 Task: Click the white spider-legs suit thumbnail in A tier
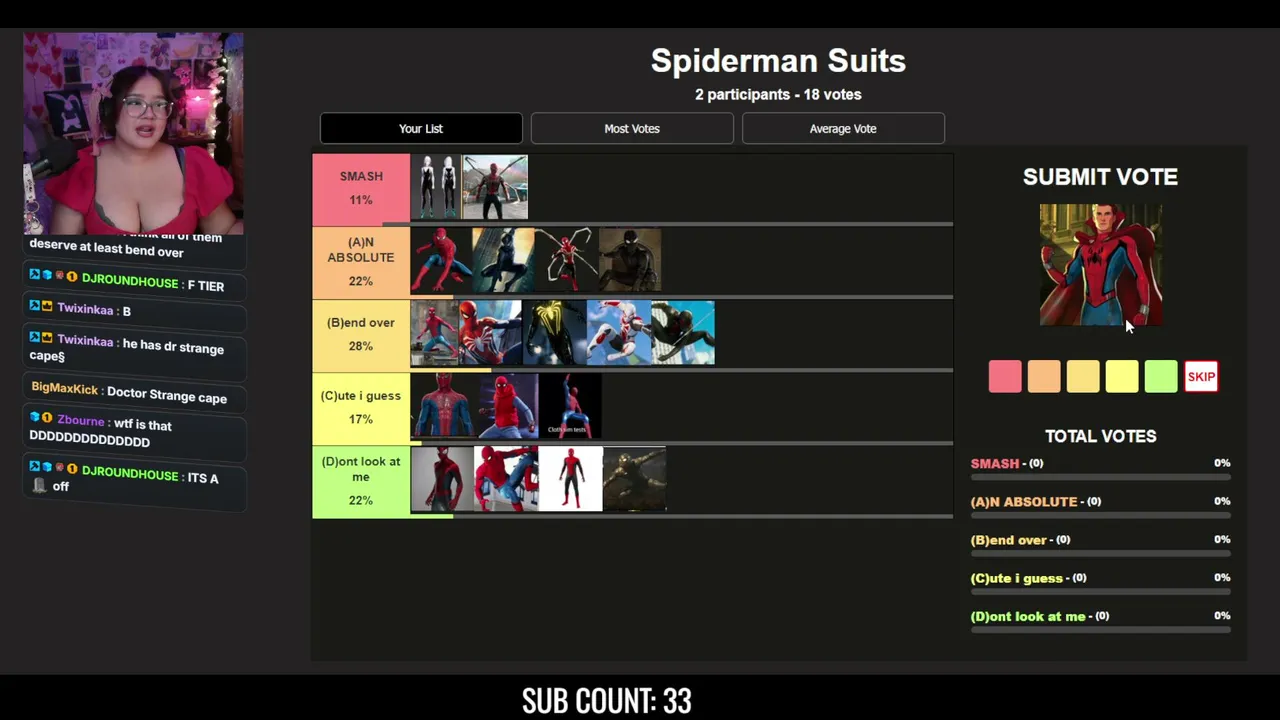point(566,260)
